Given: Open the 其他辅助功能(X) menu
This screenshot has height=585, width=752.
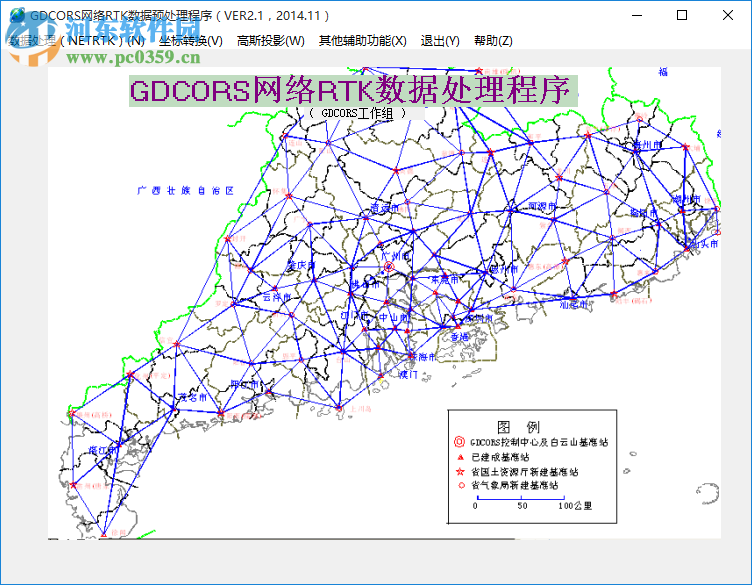Looking at the screenshot, I should (x=363, y=41).
